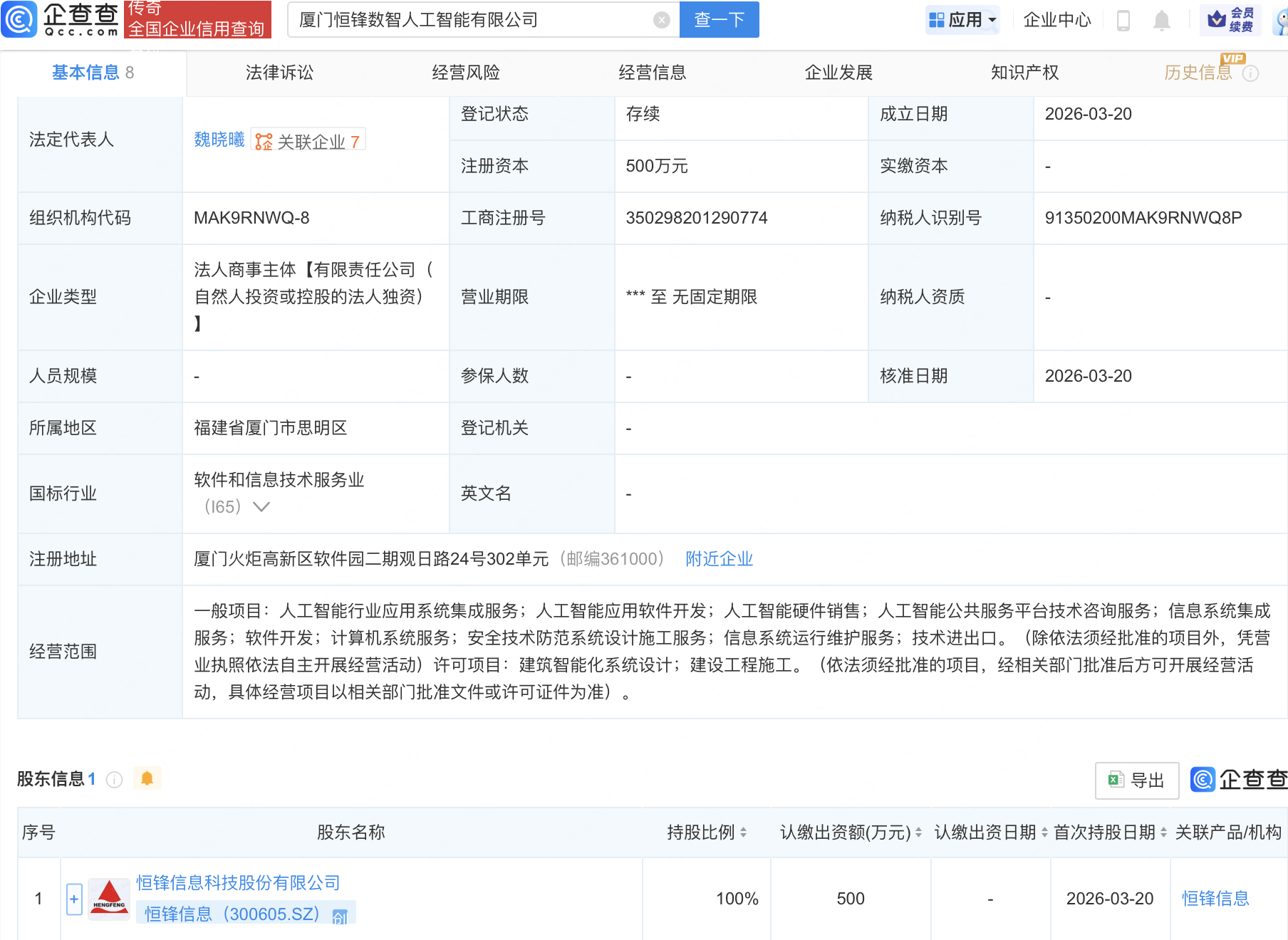Click the info icon next to 股东信息

pos(114,780)
